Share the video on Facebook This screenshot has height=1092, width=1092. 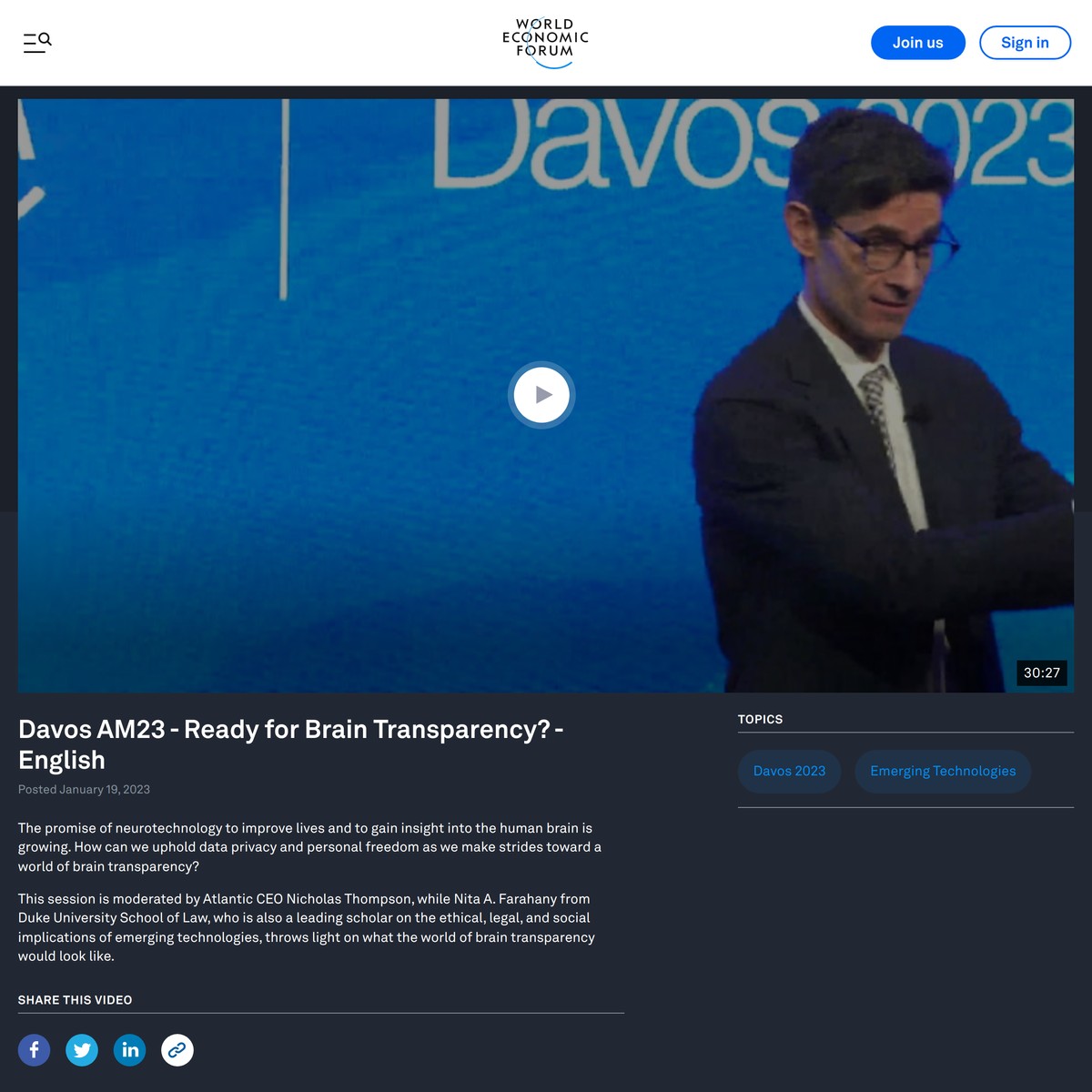pyautogui.click(x=34, y=1050)
